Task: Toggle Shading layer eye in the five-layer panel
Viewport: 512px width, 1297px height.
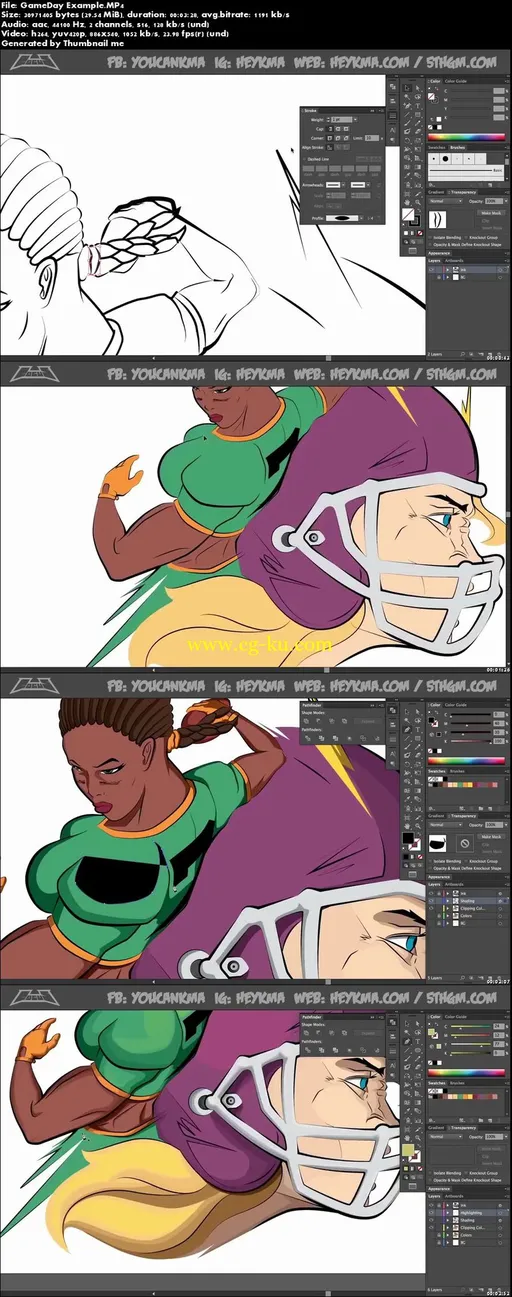Action: (431, 901)
